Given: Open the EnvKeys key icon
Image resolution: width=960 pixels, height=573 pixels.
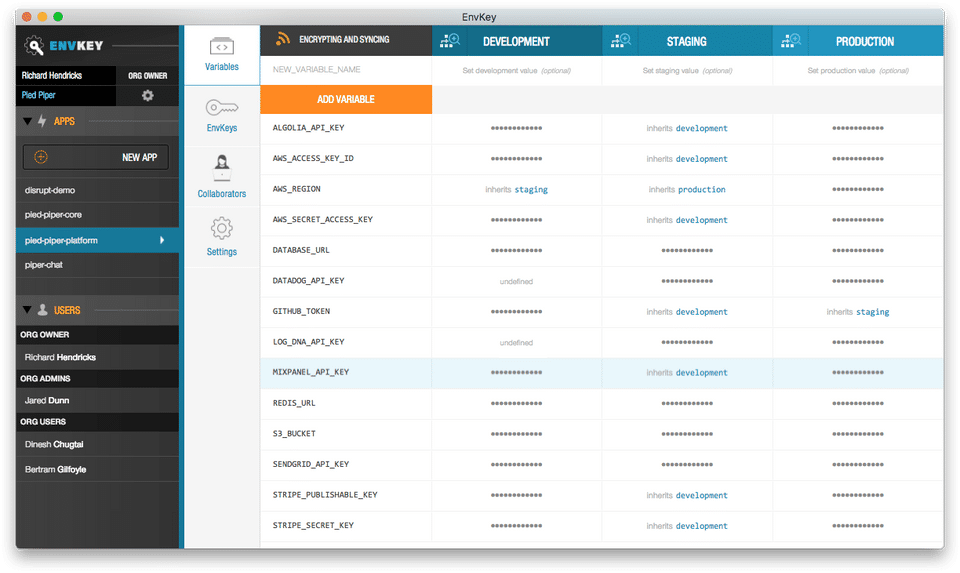Looking at the screenshot, I should click(x=222, y=108).
